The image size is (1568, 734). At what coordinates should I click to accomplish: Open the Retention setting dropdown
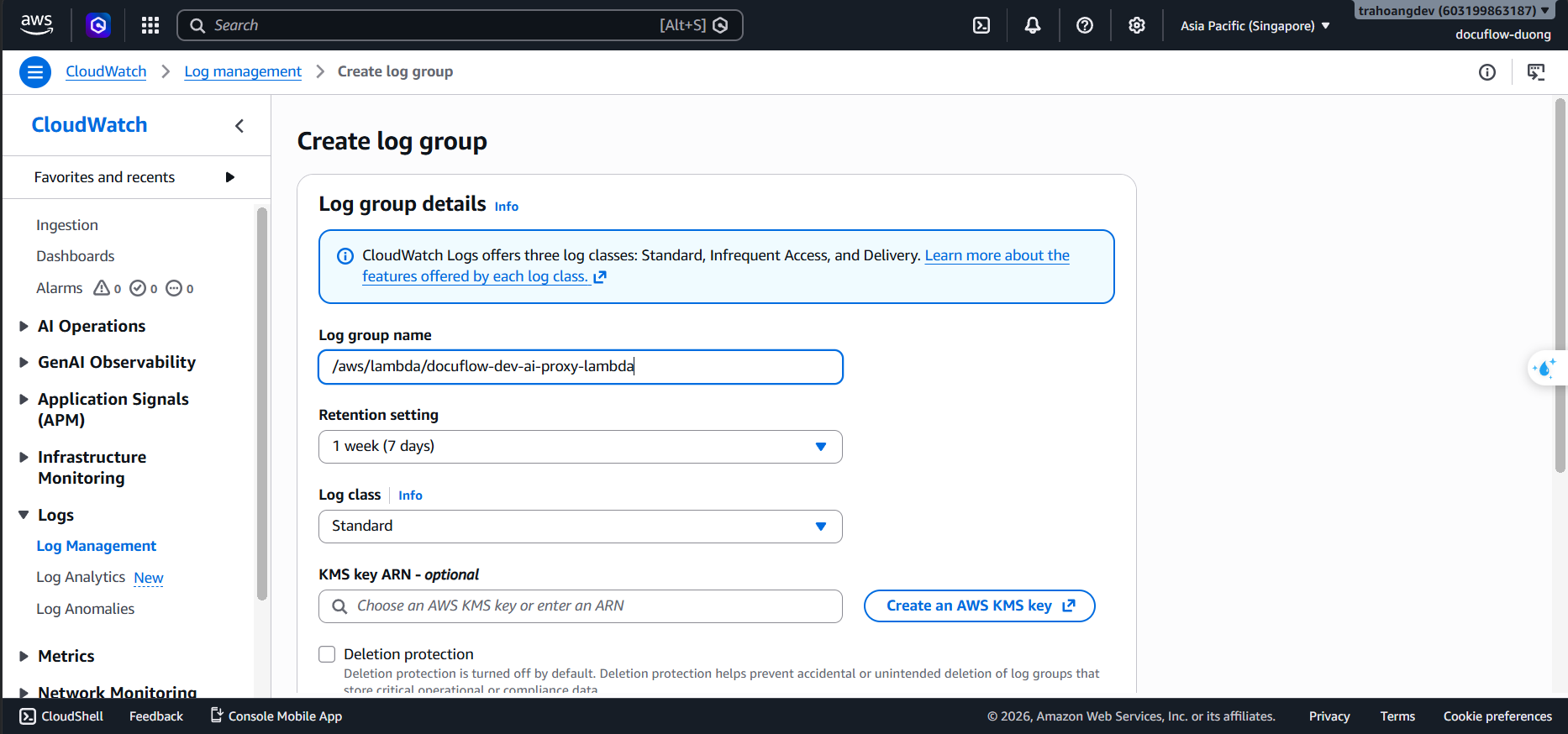pos(581,447)
